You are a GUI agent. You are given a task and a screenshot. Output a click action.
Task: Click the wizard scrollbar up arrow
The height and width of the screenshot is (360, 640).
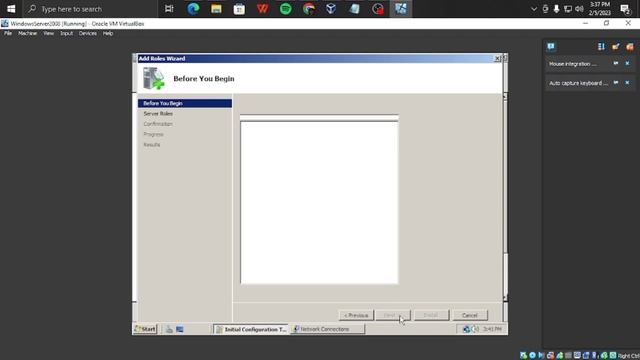505,96
